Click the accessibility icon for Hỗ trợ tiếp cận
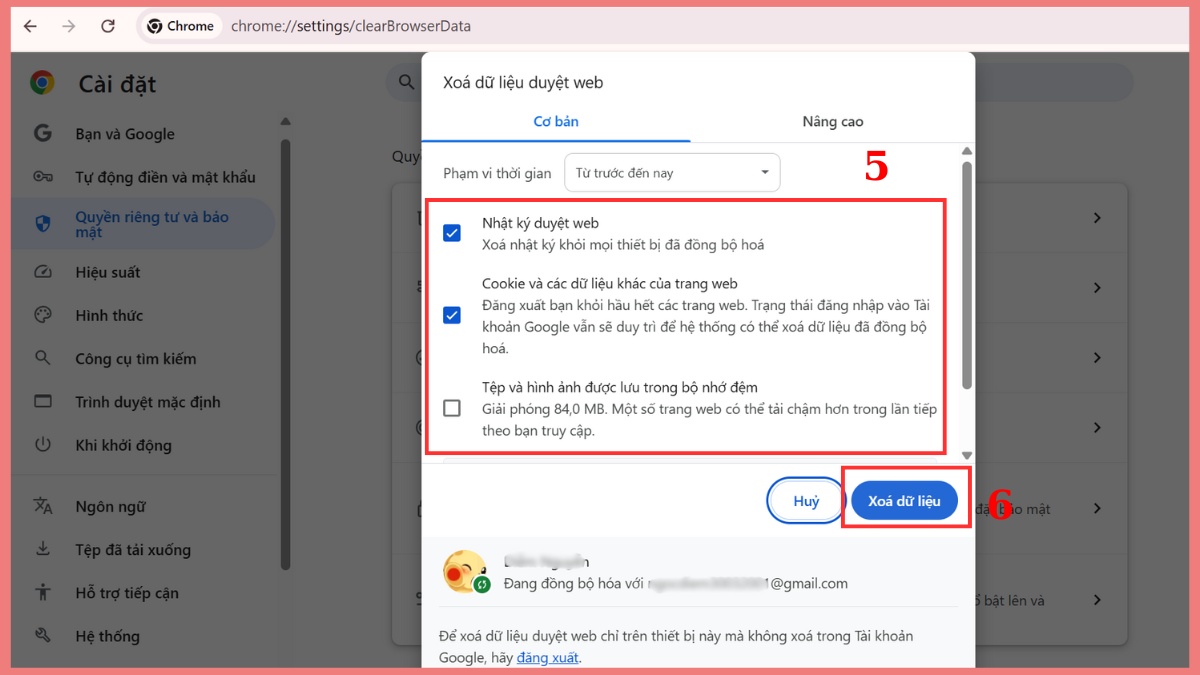This screenshot has width=1200, height=675. pyautogui.click(x=42, y=592)
